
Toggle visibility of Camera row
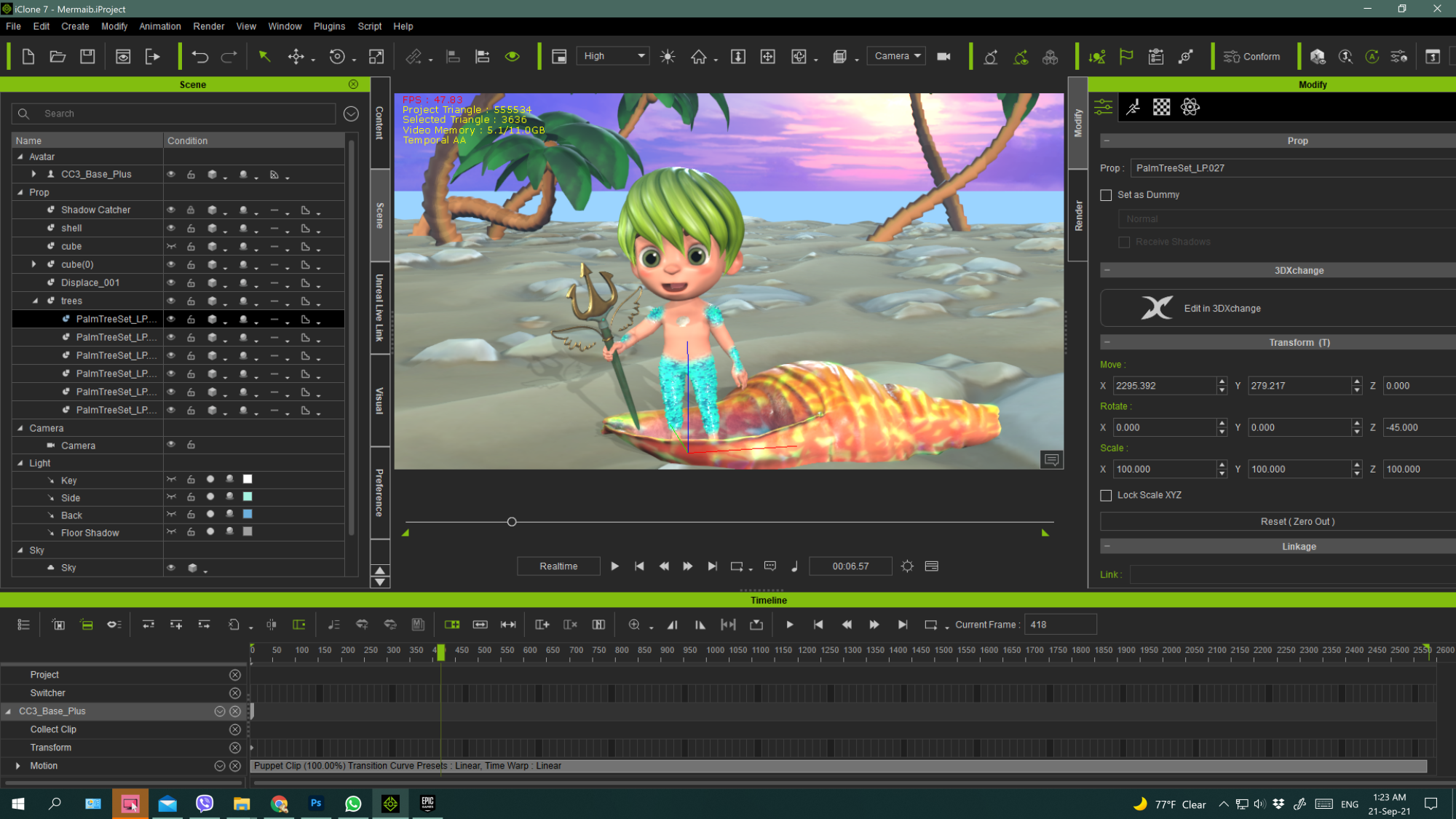[x=171, y=445]
